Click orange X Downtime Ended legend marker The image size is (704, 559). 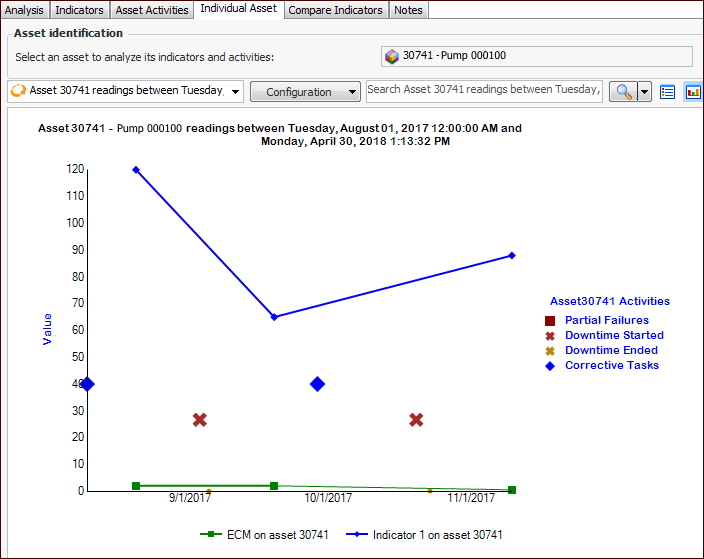(x=550, y=351)
